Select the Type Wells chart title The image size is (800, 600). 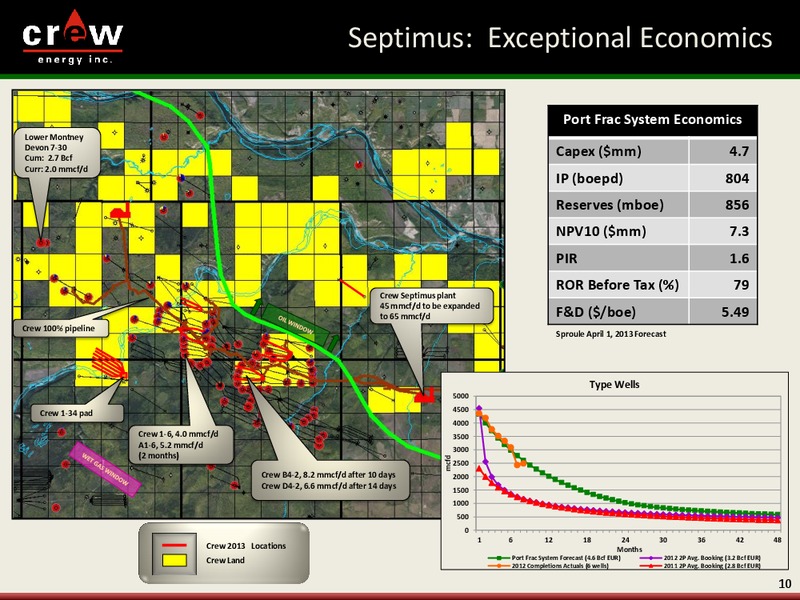pos(614,384)
